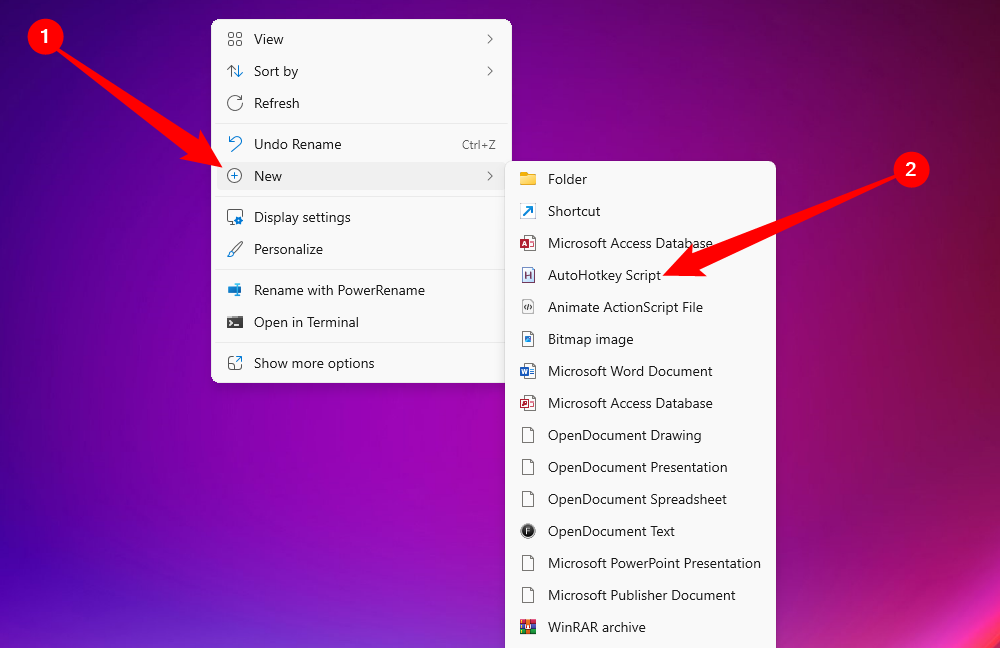Screen dimensions: 1000x648
Task: Click the AutoHotkey Script H icon
Action: (x=528, y=275)
